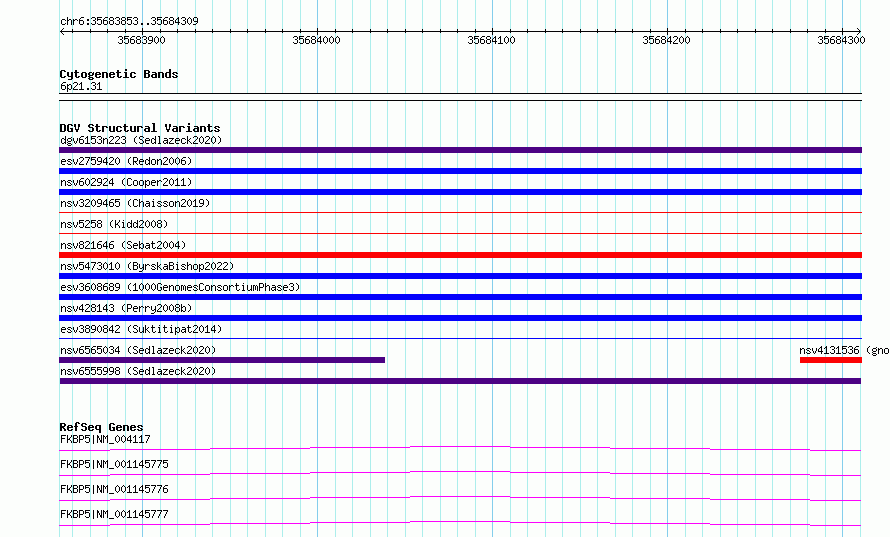890x537 pixels.
Task: Select the blue bar under nsv428143 (Perry2008b)
Action: coord(460,318)
